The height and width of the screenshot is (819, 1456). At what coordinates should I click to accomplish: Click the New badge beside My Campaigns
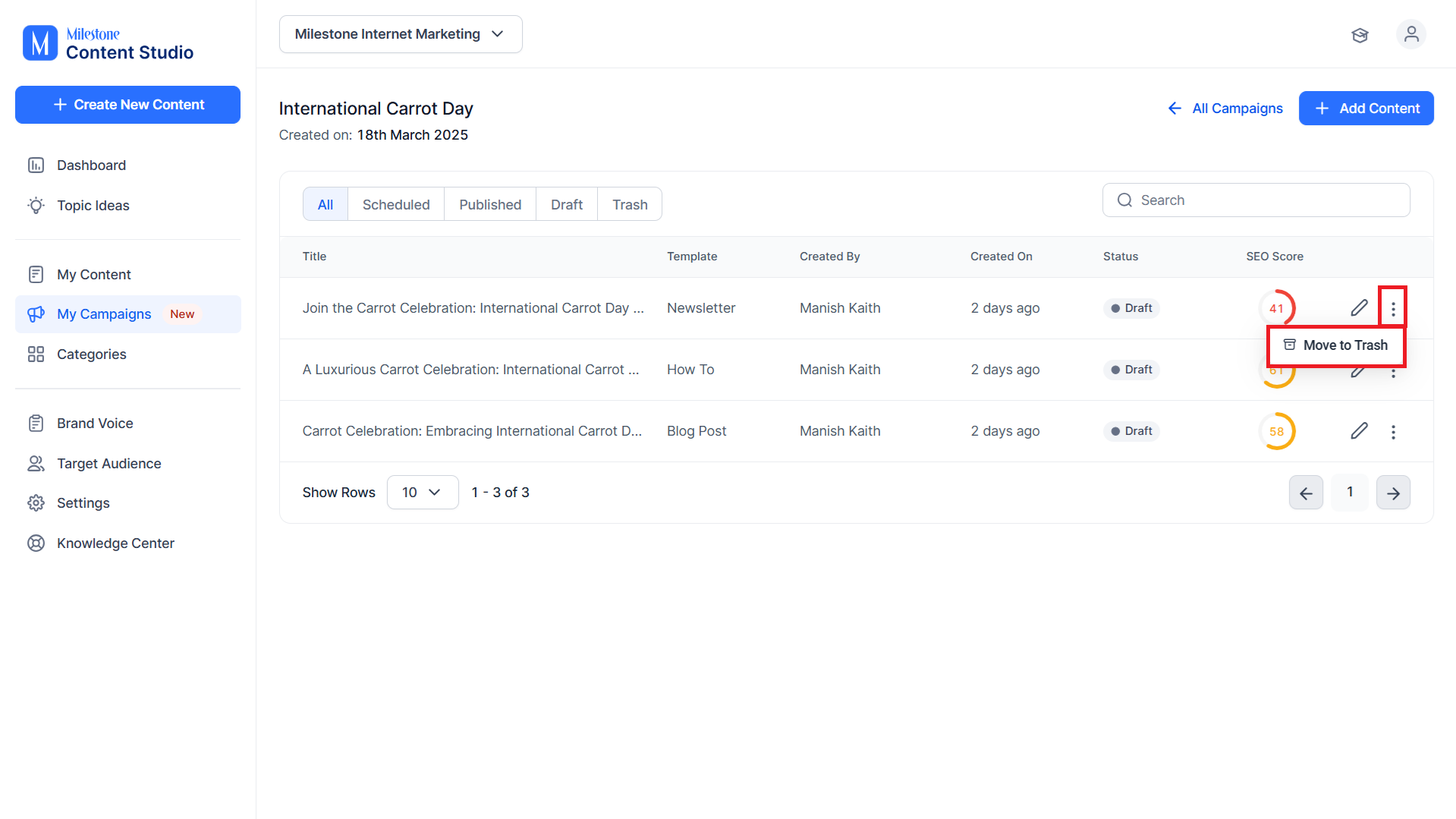tap(182, 314)
